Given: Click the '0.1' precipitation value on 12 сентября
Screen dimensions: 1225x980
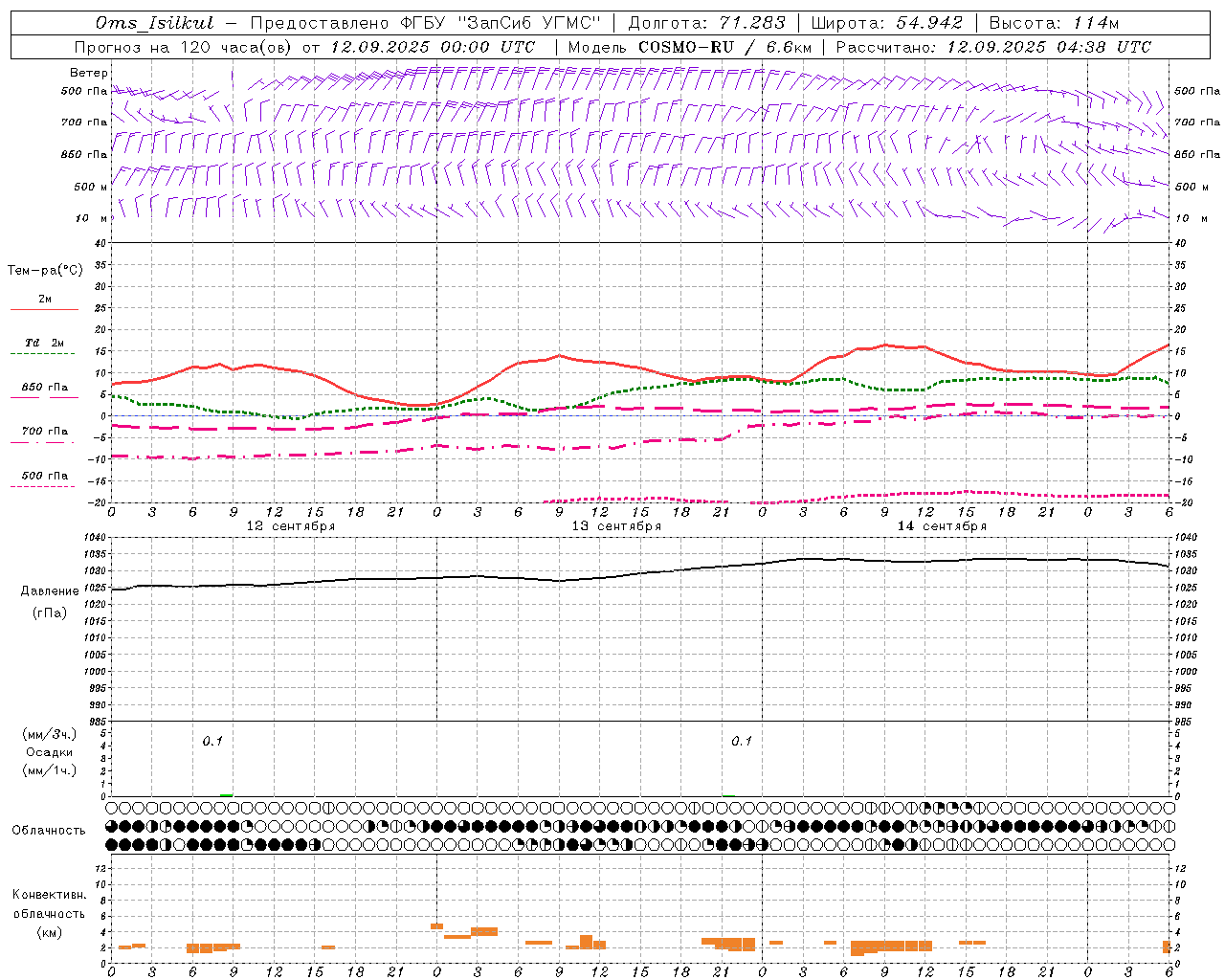Looking at the screenshot, I should click(x=212, y=741).
